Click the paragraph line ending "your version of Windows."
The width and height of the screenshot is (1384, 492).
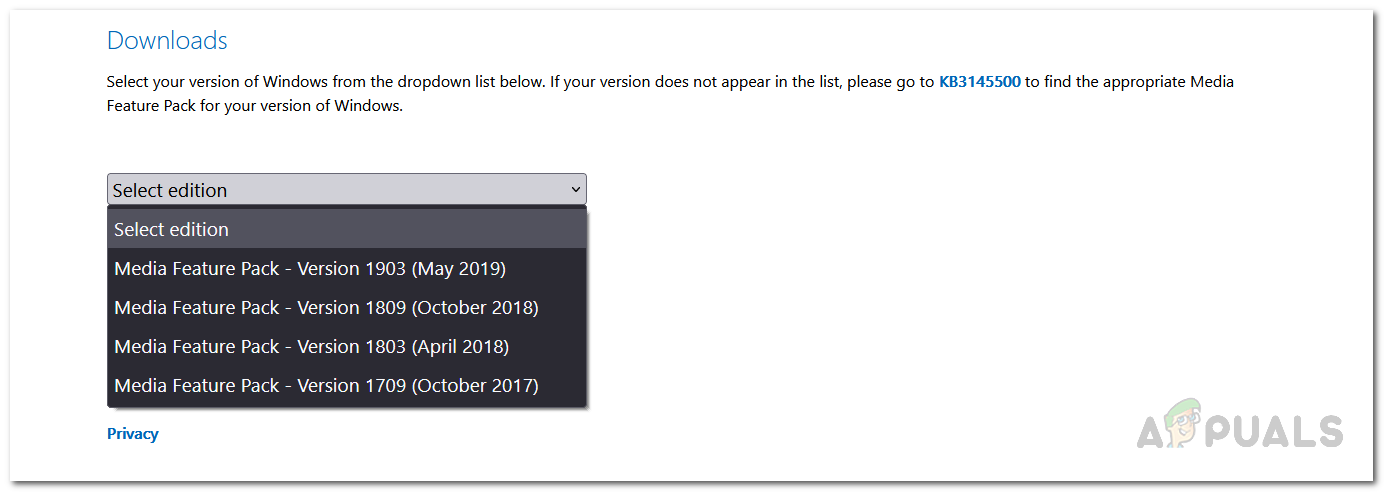click(x=254, y=105)
